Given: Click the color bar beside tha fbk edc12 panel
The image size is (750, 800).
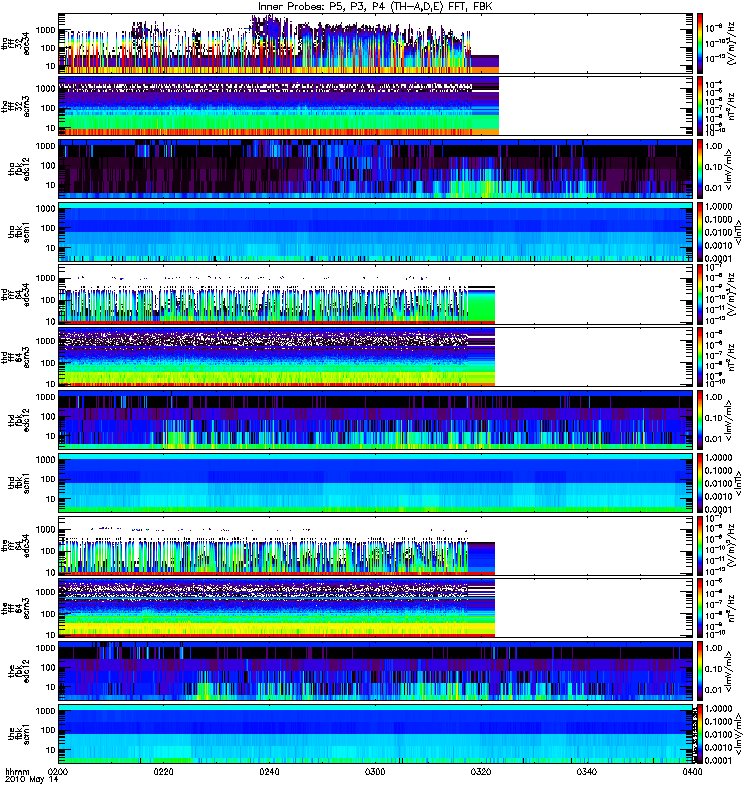Looking at the screenshot, I should pyautogui.click(x=700, y=169).
